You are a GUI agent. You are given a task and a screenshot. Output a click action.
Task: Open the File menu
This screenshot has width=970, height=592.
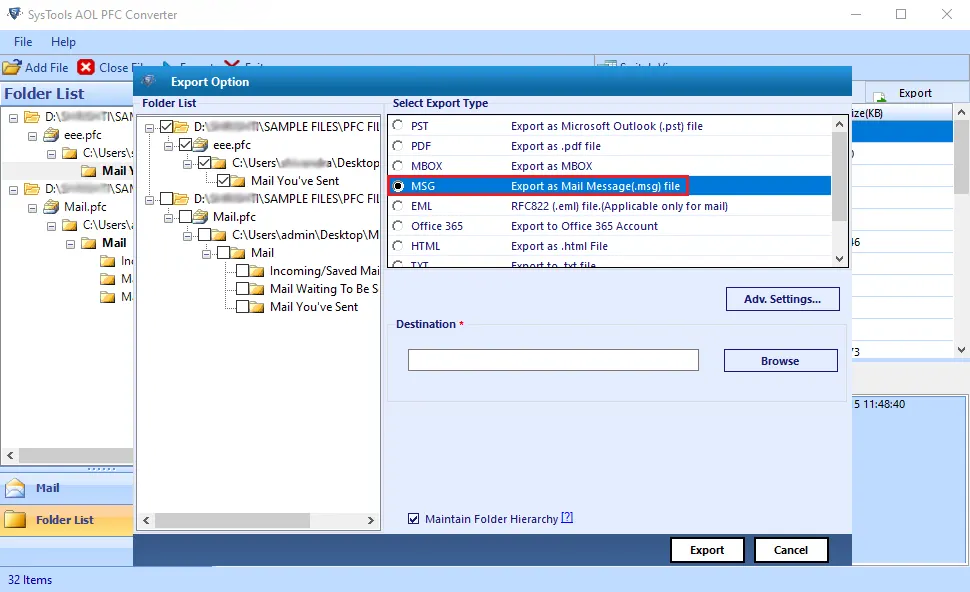[x=23, y=41]
